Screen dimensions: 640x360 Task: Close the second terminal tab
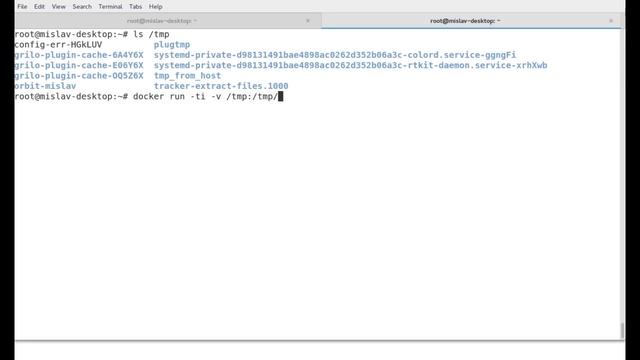[611, 21]
